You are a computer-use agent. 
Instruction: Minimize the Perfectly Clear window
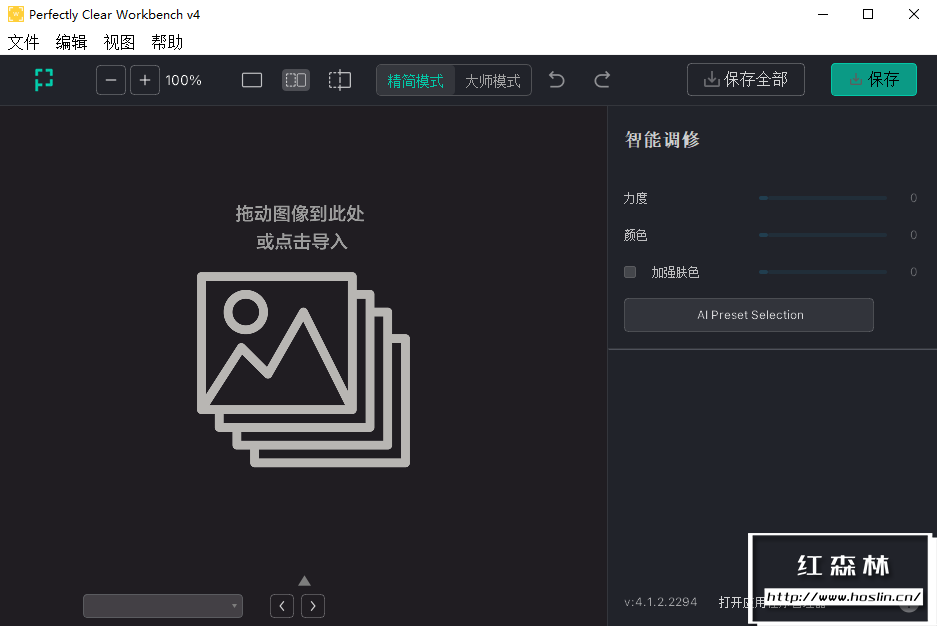point(823,14)
